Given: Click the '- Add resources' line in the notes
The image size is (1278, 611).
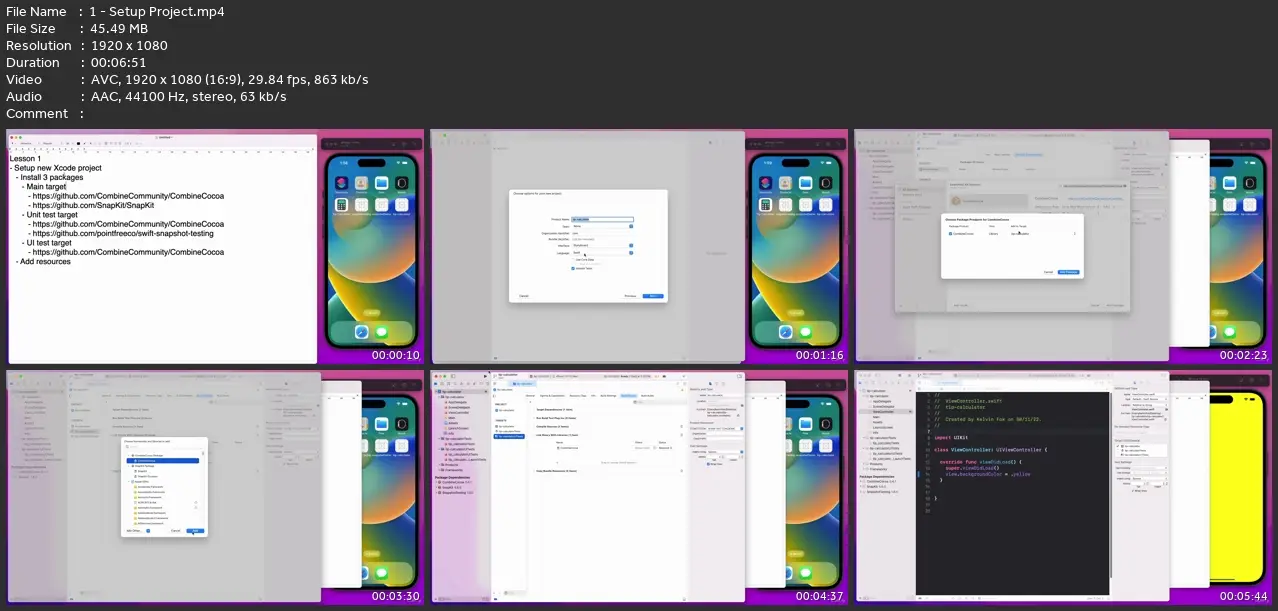Looking at the screenshot, I should (43, 261).
